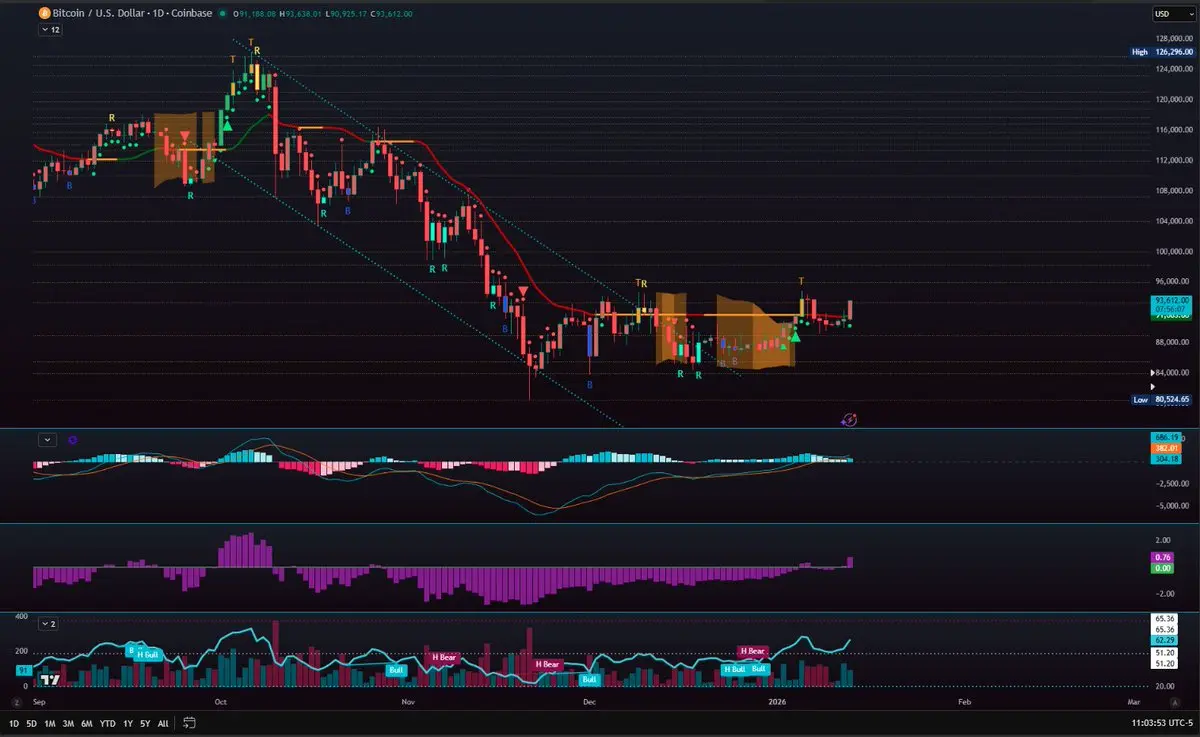Image resolution: width=1200 pixels, height=737 pixels.
Task: Select the 1Y time range
Action: pyautogui.click(x=127, y=722)
